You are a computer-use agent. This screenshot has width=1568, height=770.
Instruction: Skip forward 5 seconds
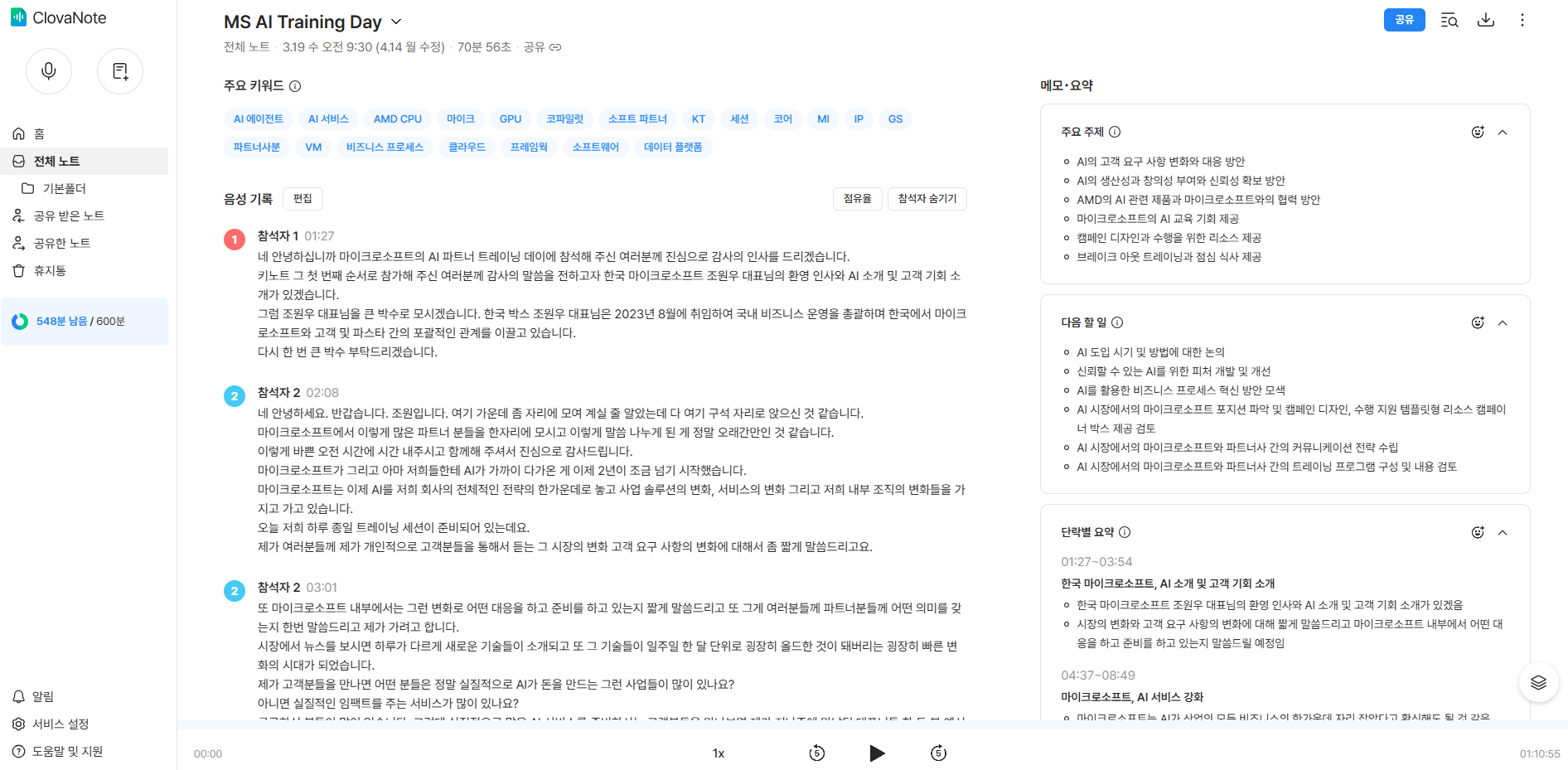pyautogui.click(x=938, y=753)
